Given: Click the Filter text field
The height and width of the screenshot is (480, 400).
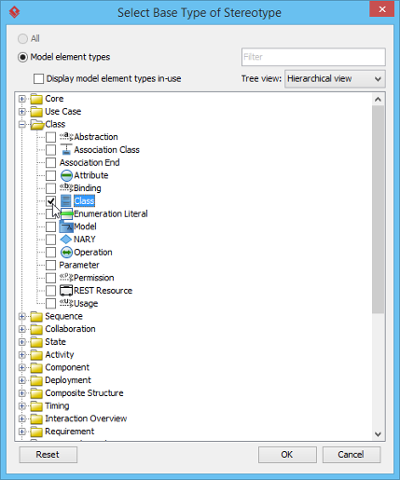Looking at the screenshot, I should (313, 57).
